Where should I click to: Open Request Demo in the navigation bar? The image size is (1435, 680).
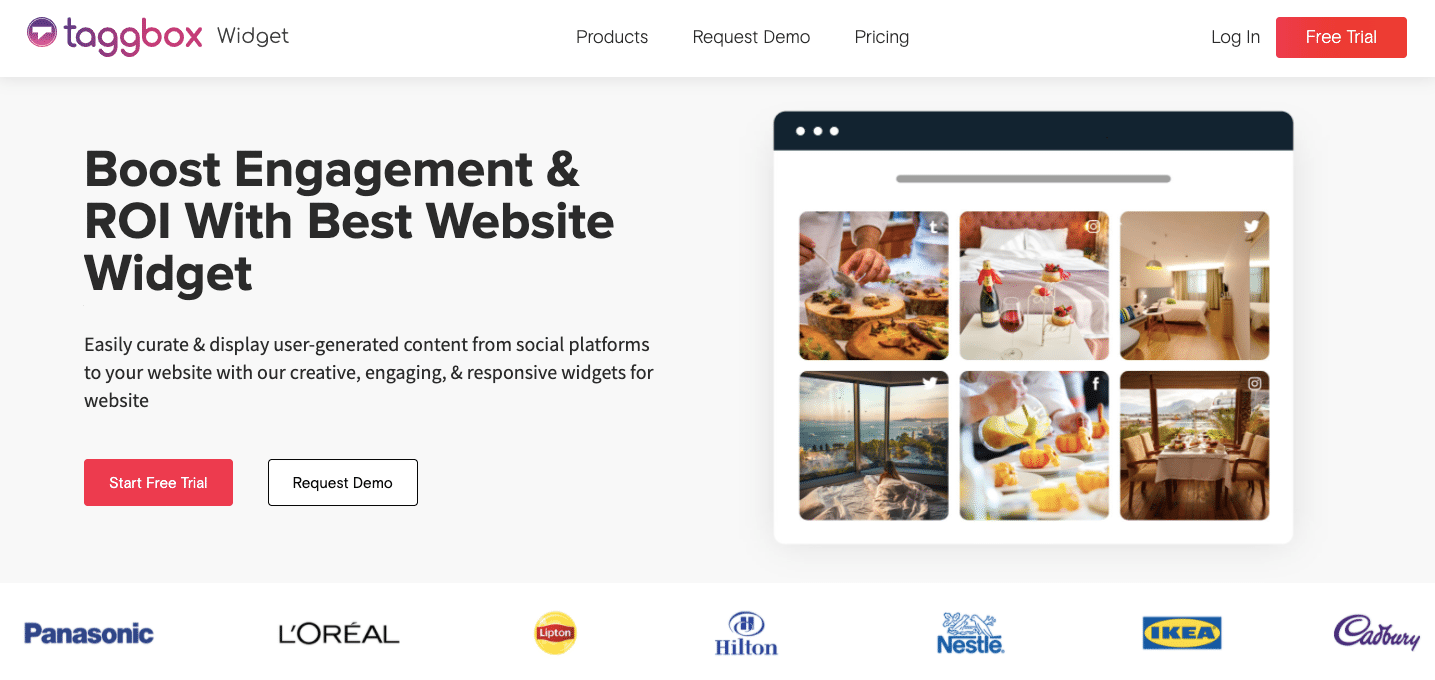pos(751,37)
